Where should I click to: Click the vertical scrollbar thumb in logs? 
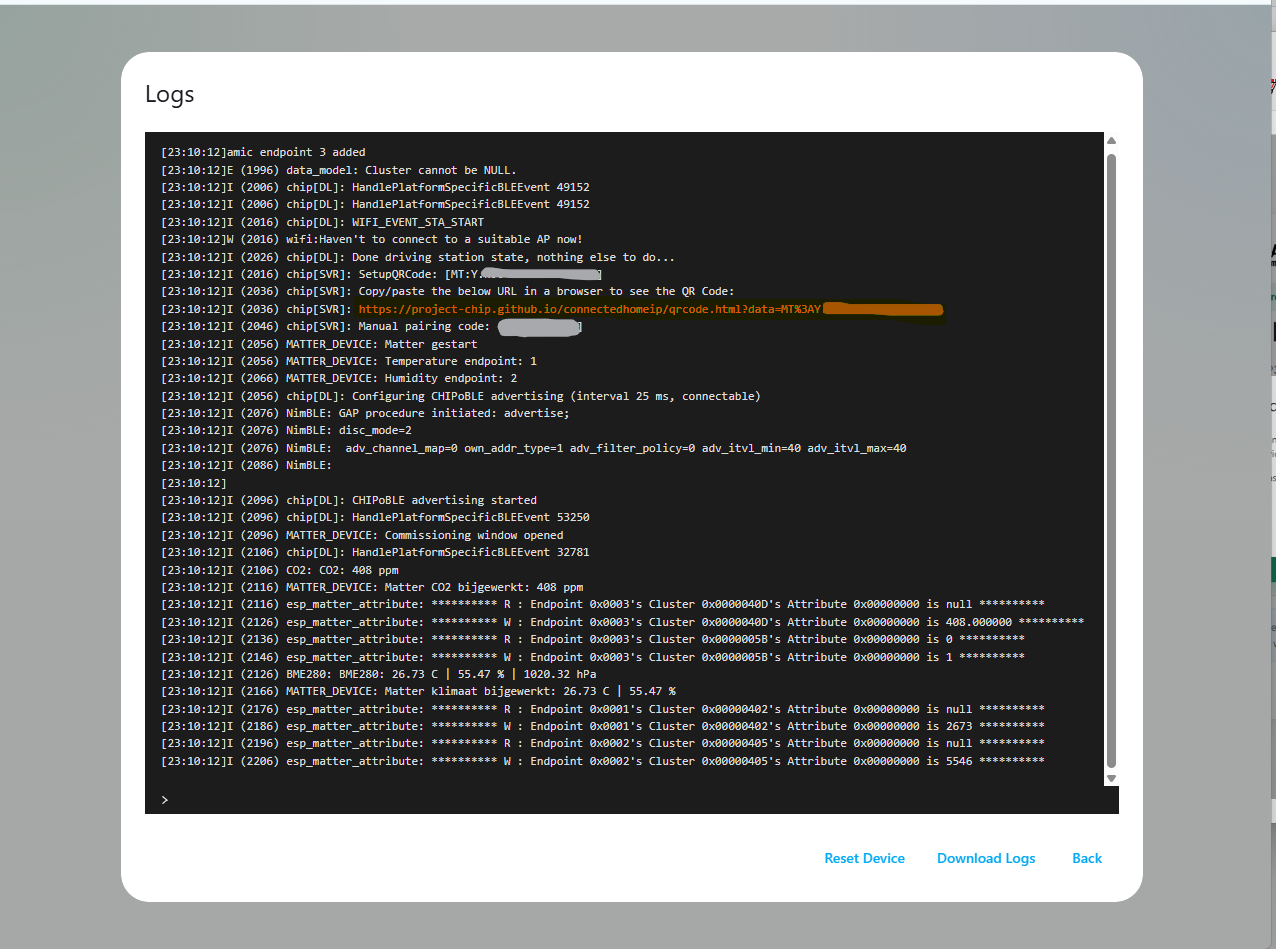[x=1111, y=460]
